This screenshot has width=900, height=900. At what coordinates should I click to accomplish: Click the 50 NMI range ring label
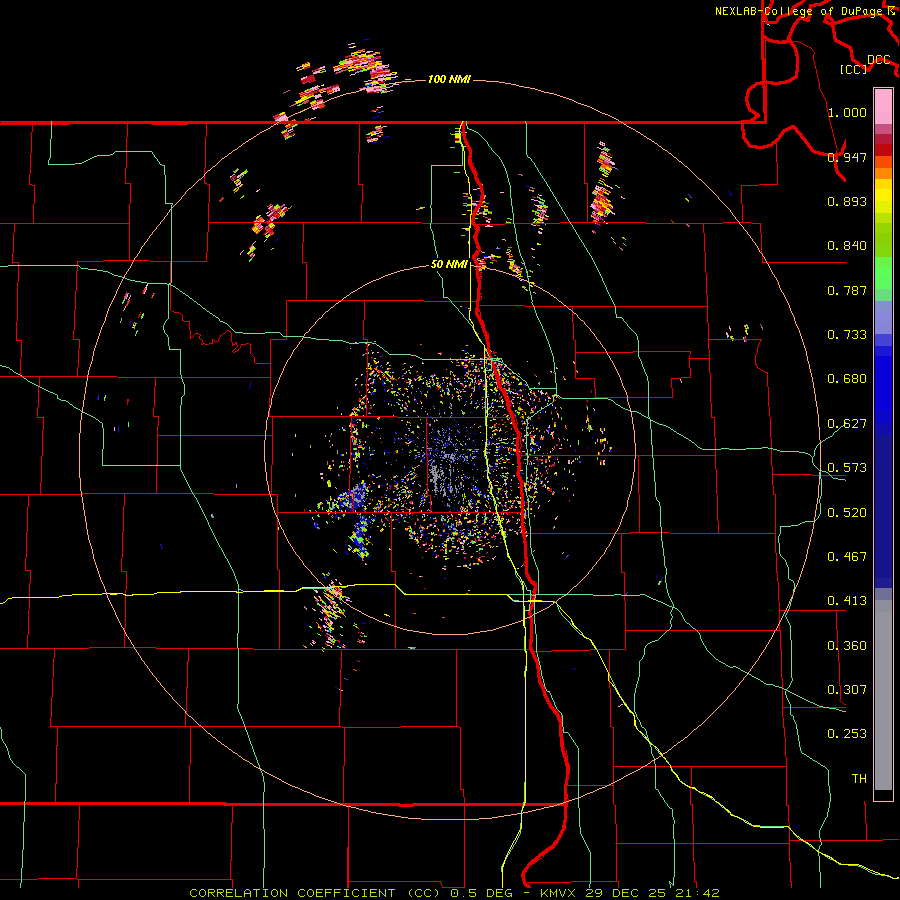[x=449, y=265]
